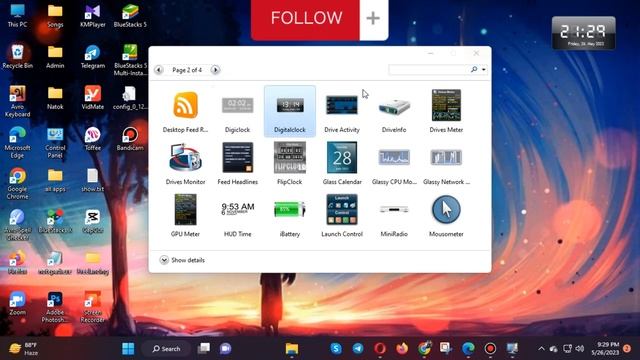Click the gadget search field
Viewport: 640px width, 360px height.
(x=428, y=70)
